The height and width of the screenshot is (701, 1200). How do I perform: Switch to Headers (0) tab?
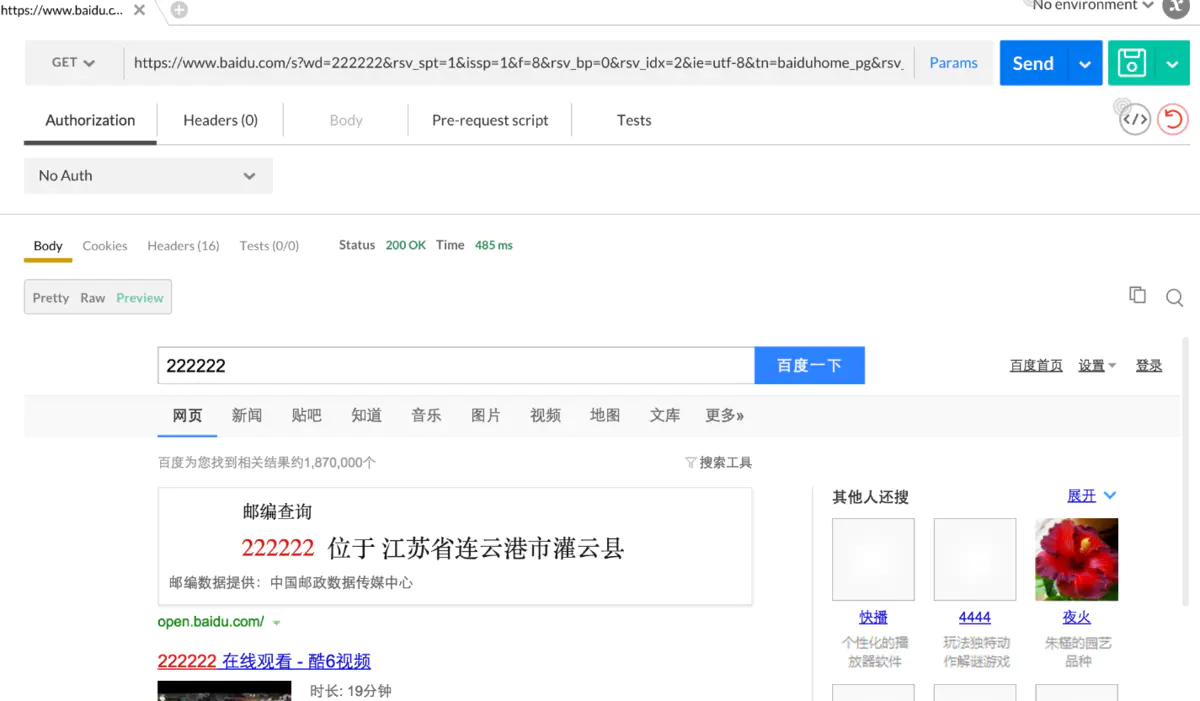click(220, 120)
